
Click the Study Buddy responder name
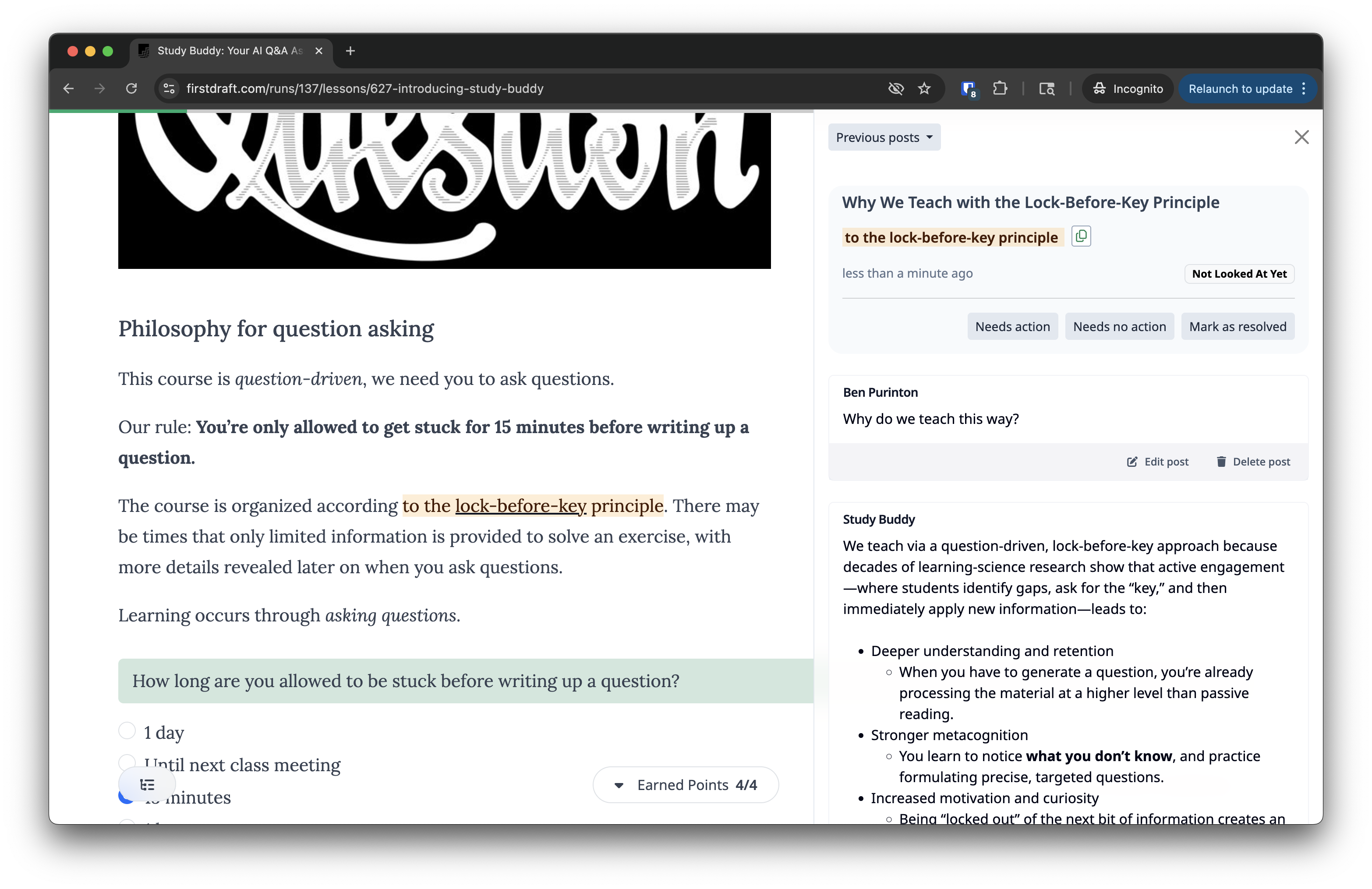879,519
